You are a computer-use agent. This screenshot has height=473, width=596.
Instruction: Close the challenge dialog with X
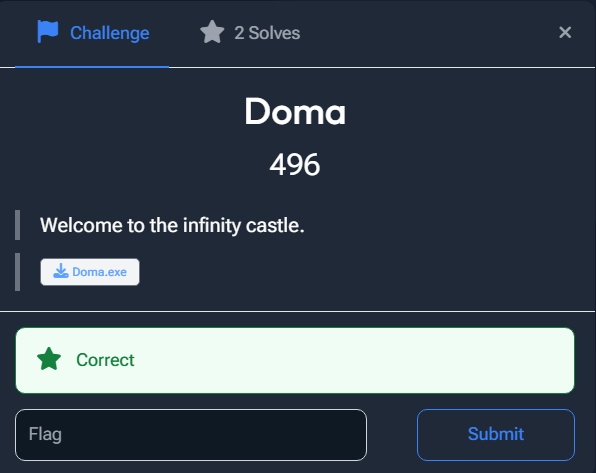(565, 33)
